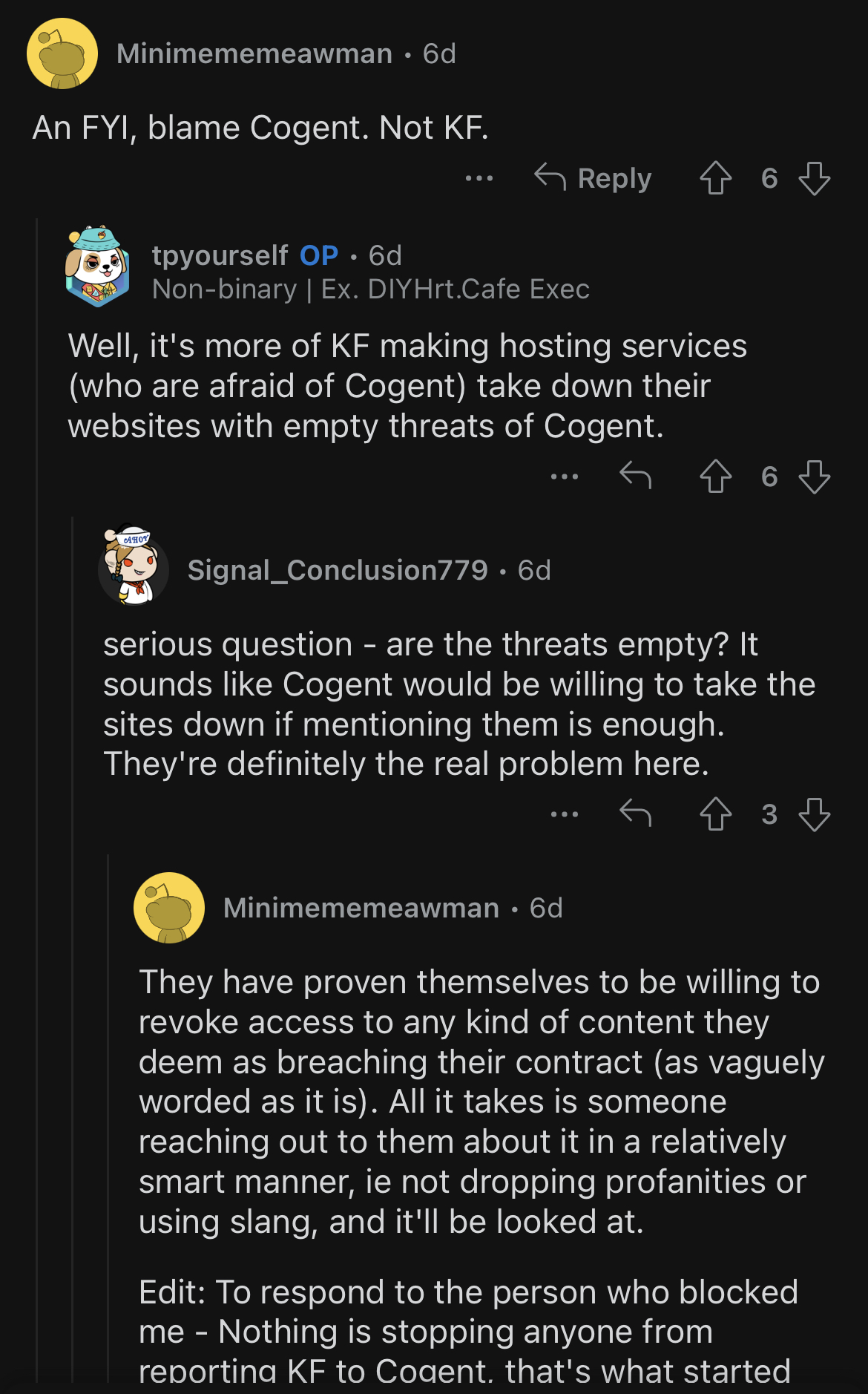Image resolution: width=868 pixels, height=1394 pixels.
Task: Tap Signal_Conclusion779's sailor hat avatar
Action: coord(134,565)
